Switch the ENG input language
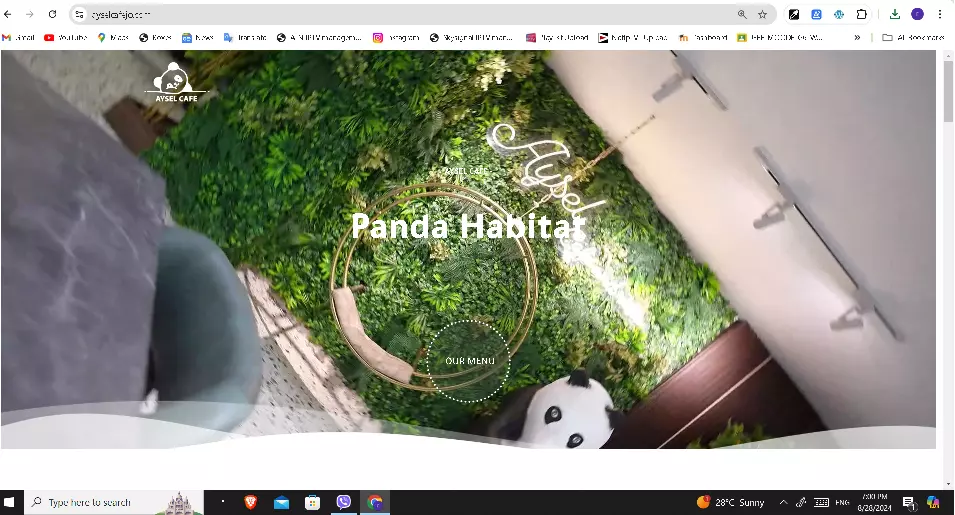 [x=842, y=502]
